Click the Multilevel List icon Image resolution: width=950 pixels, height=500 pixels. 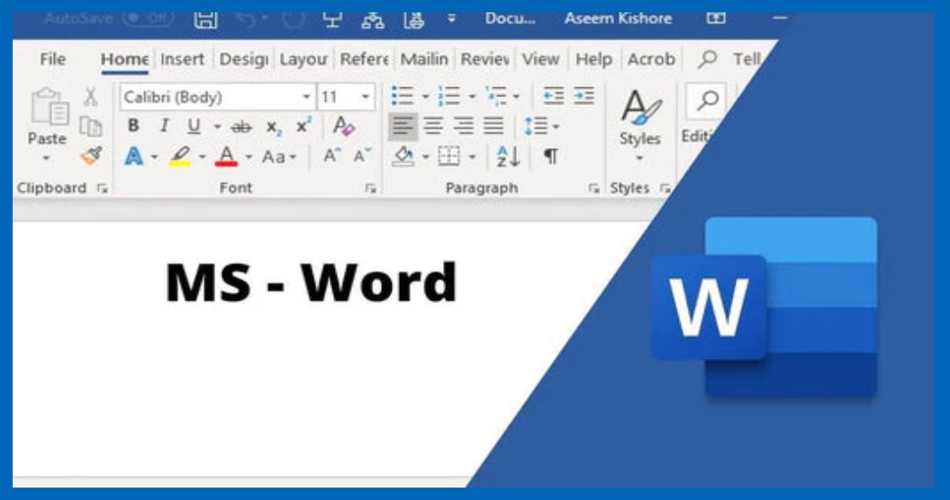(x=496, y=96)
